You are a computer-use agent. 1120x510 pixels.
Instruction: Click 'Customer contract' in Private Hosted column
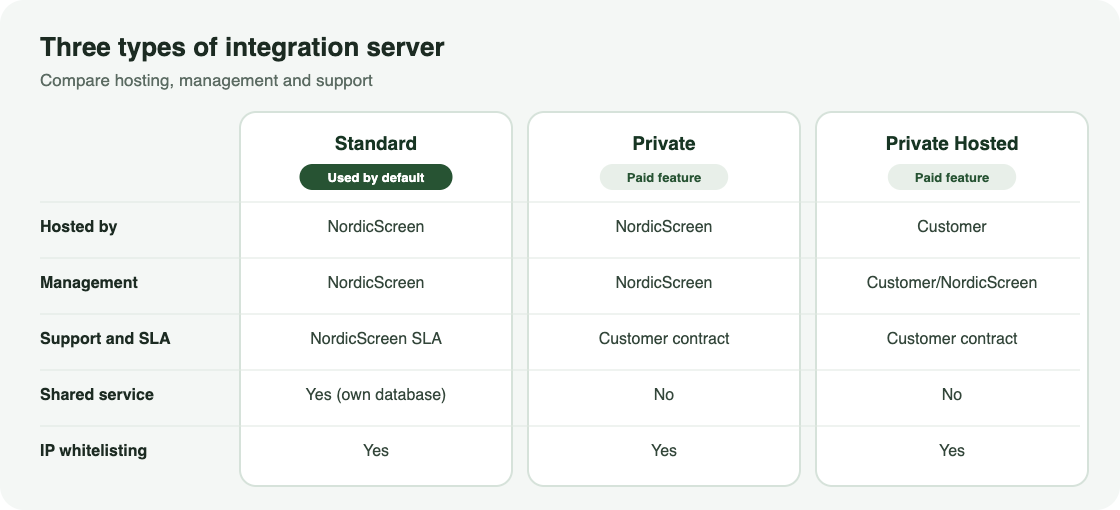pyautogui.click(x=951, y=338)
